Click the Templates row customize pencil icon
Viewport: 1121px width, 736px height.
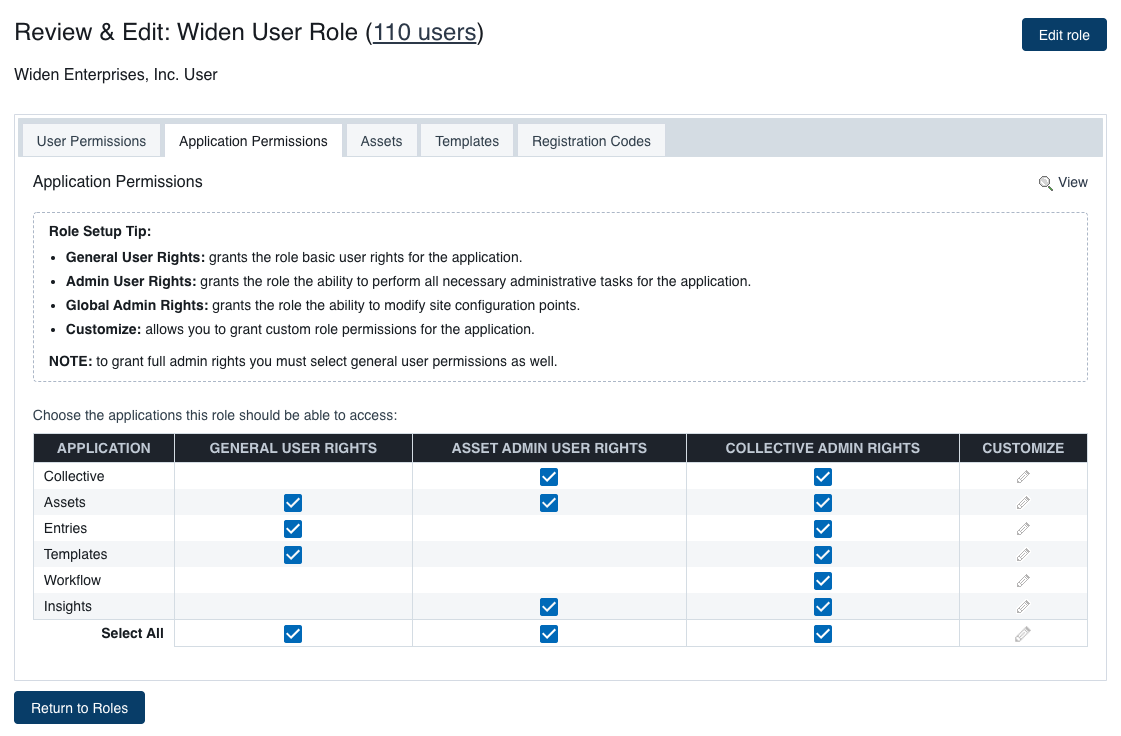point(1022,555)
